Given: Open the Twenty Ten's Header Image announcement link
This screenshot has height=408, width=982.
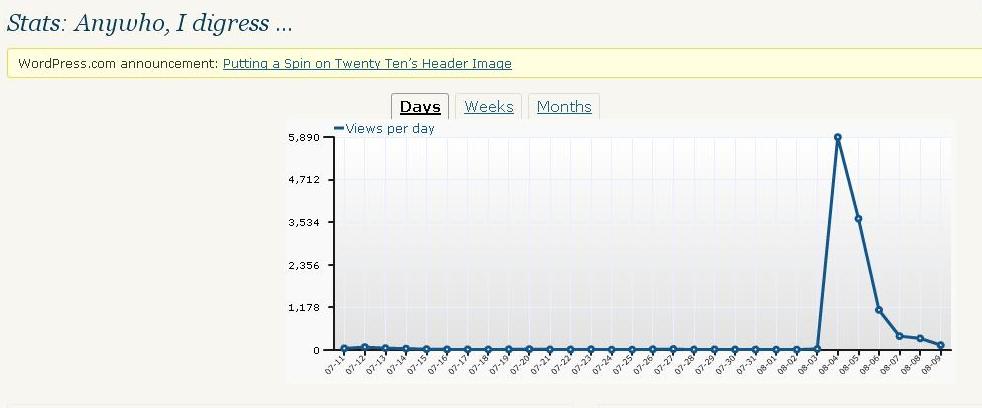Looking at the screenshot, I should [x=367, y=63].
